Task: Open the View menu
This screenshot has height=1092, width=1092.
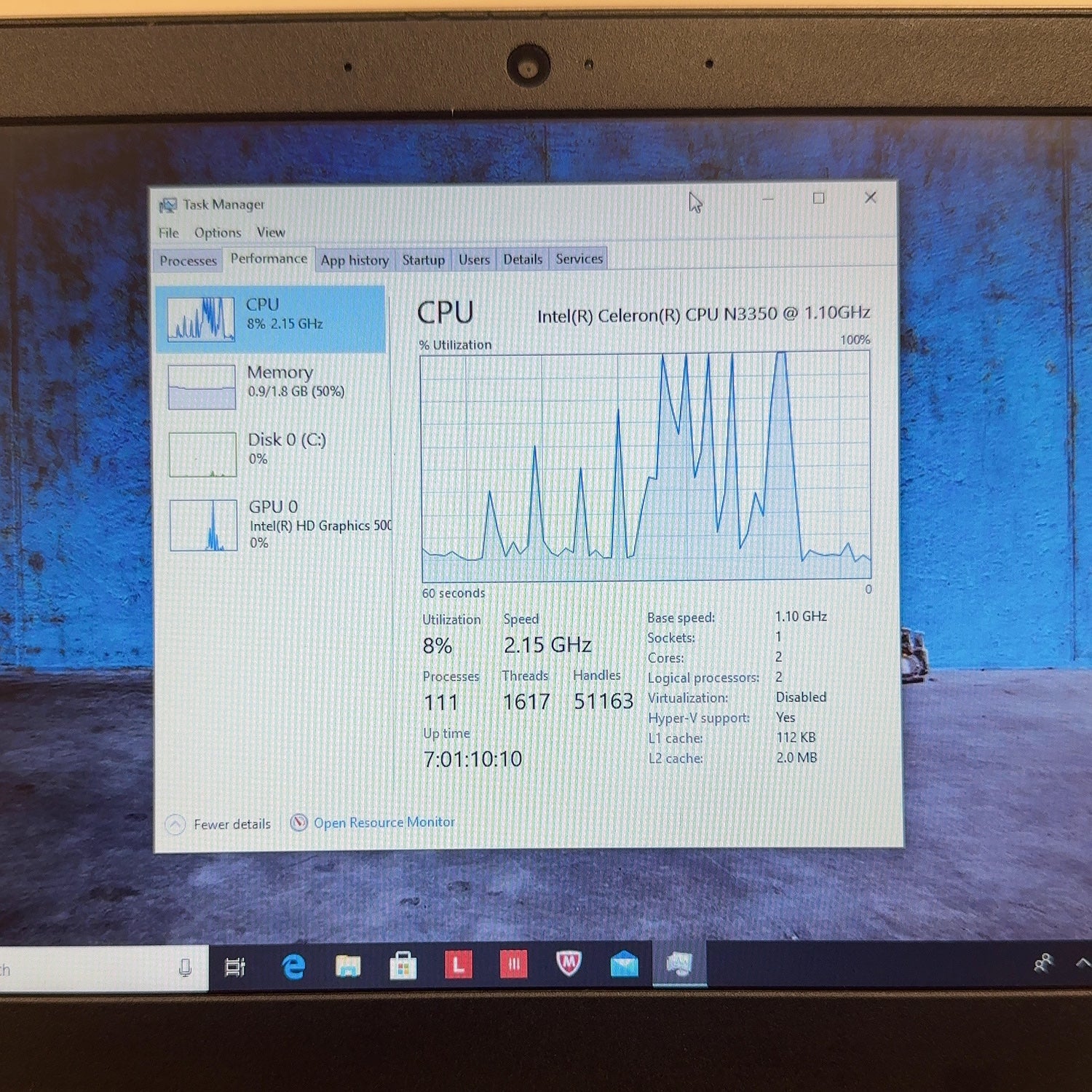Action: (x=270, y=232)
